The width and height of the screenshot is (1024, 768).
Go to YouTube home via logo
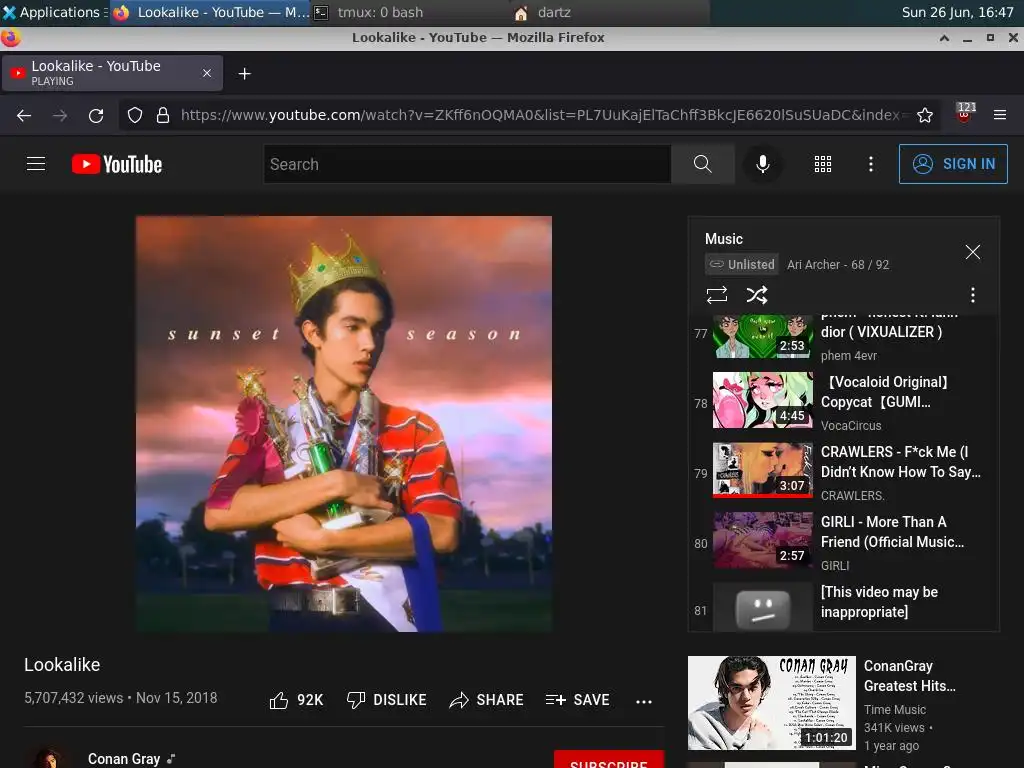click(x=117, y=164)
